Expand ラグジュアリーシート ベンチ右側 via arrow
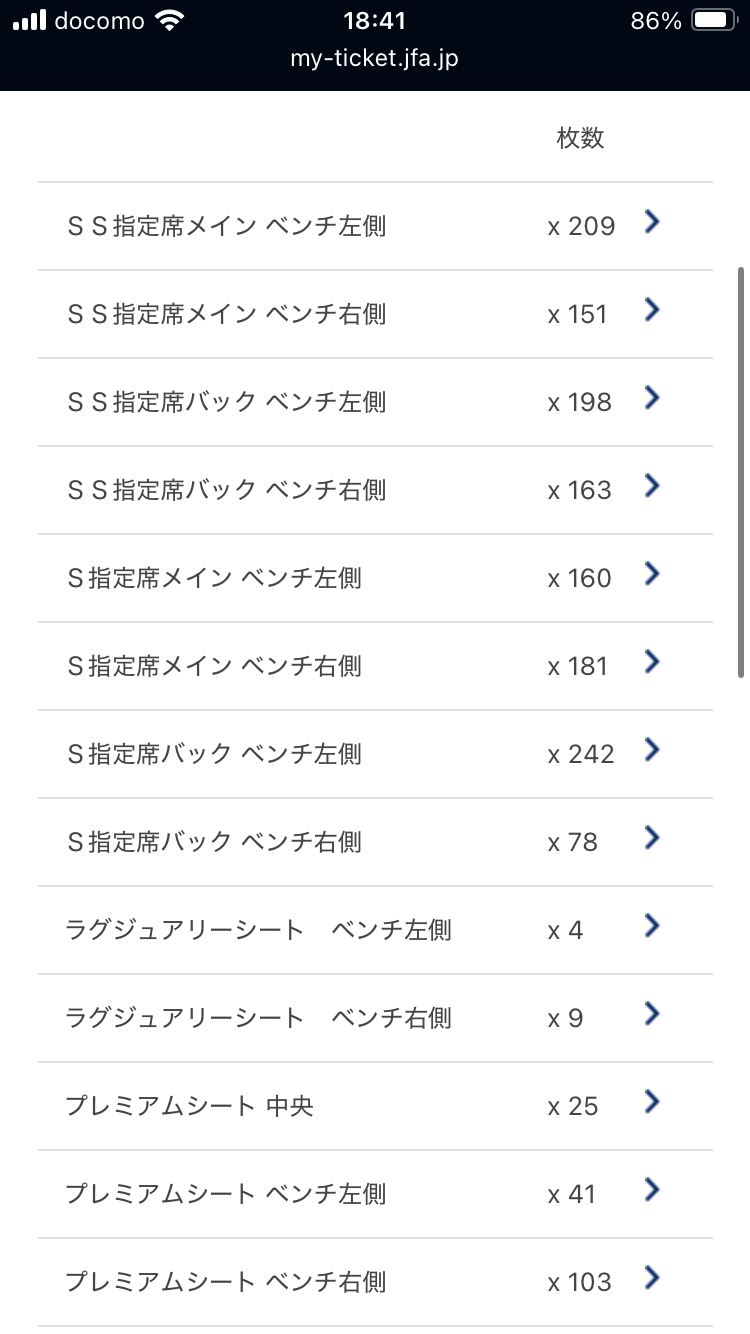Screen dimensions: 750x1334 click(652, 1015)
